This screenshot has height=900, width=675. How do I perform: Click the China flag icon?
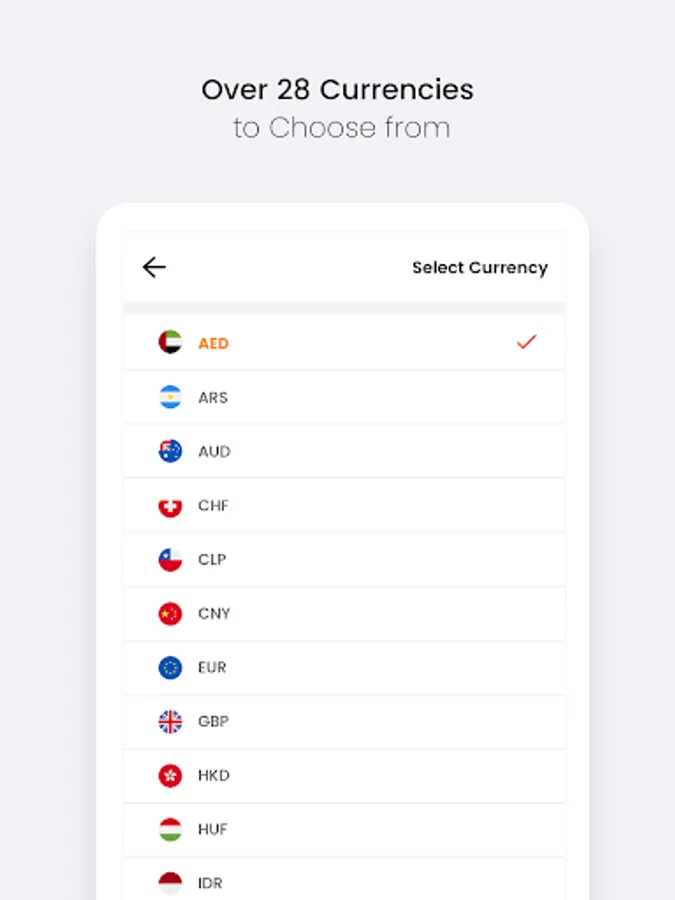(170, 613)
